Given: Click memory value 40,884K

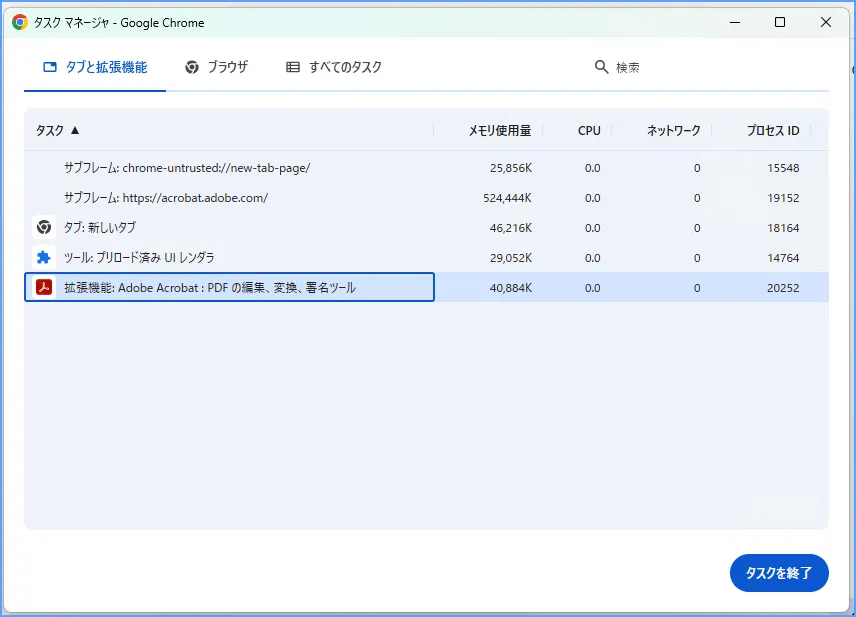Looking at the screenshot, I should click(510, 288).
